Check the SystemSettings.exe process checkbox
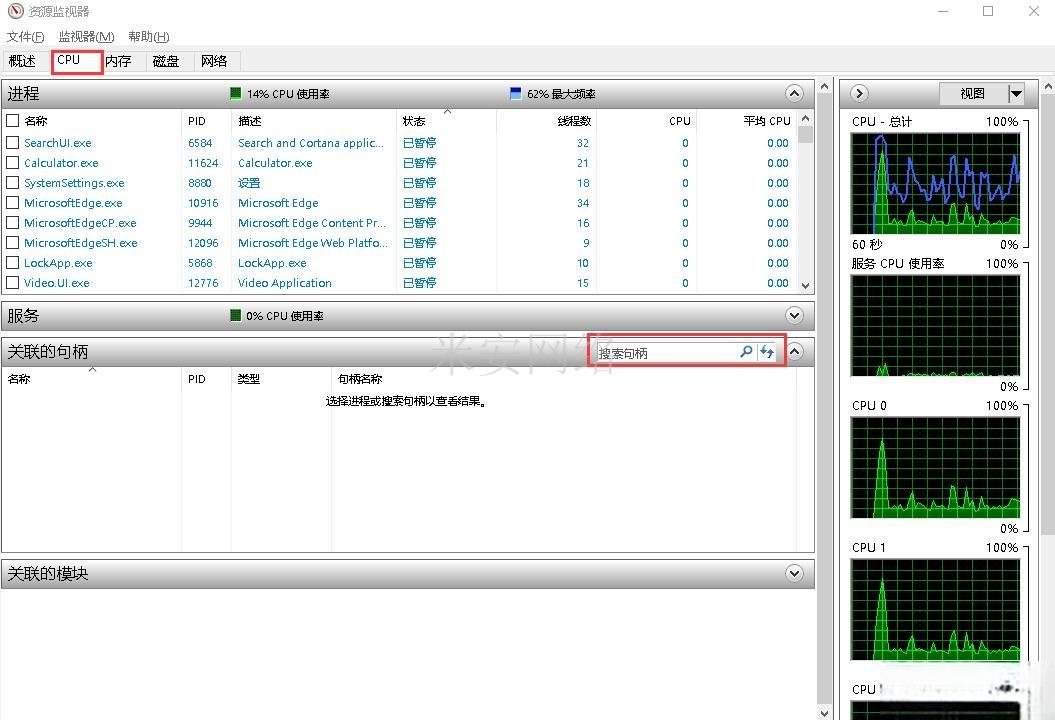 12,182
